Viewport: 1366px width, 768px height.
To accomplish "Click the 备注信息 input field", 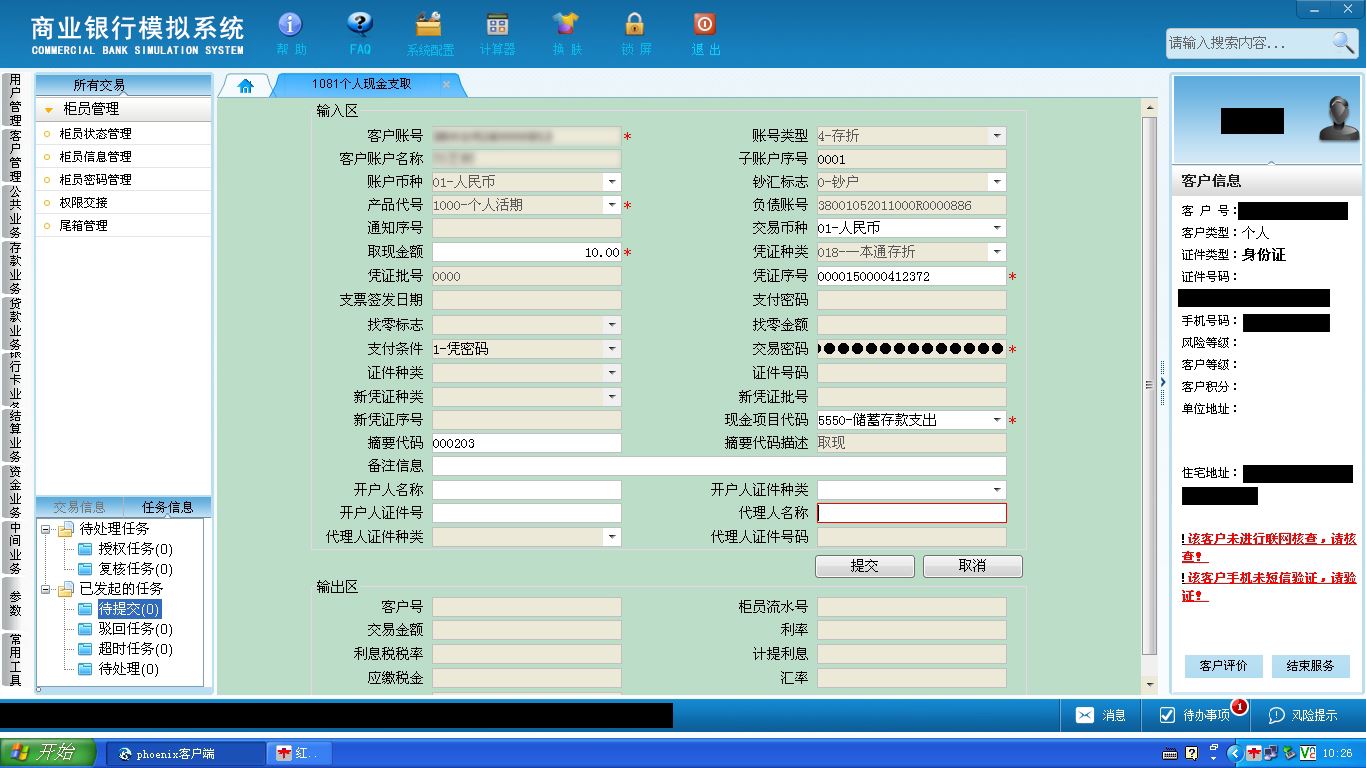I will pos(719,466).
